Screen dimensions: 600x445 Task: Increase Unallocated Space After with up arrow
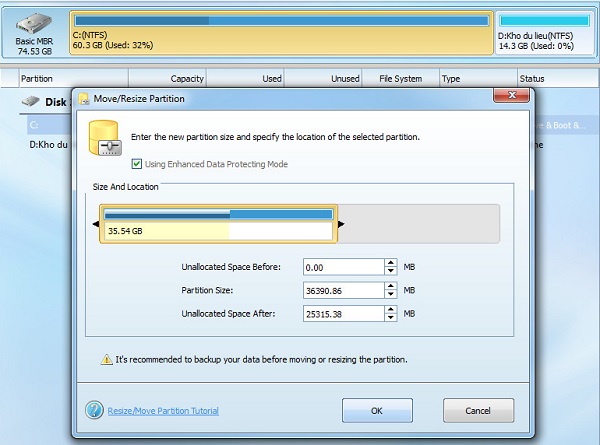click(390, 309)
